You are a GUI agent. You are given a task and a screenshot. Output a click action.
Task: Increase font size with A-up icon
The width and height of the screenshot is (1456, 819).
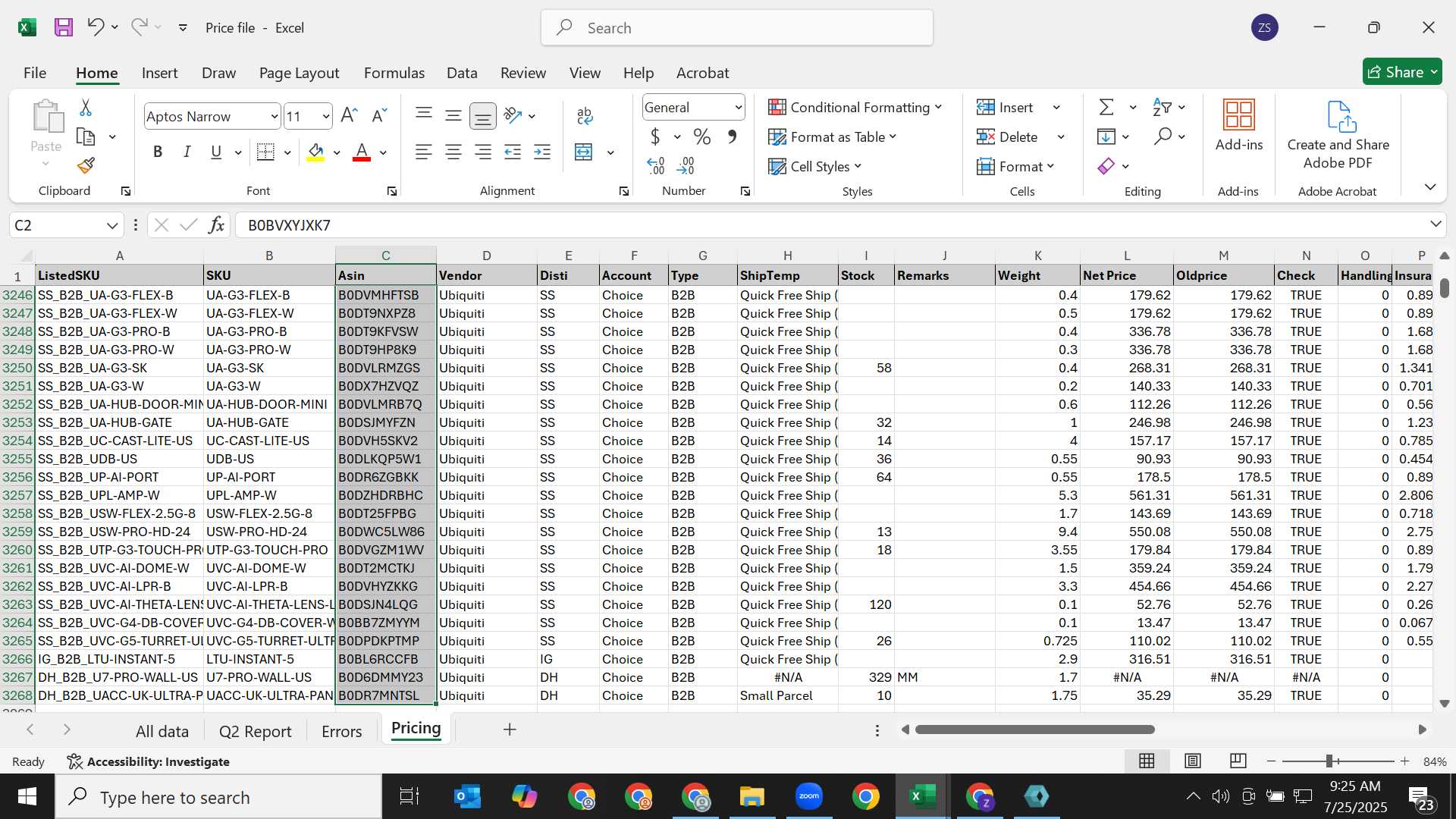(349, 115)
